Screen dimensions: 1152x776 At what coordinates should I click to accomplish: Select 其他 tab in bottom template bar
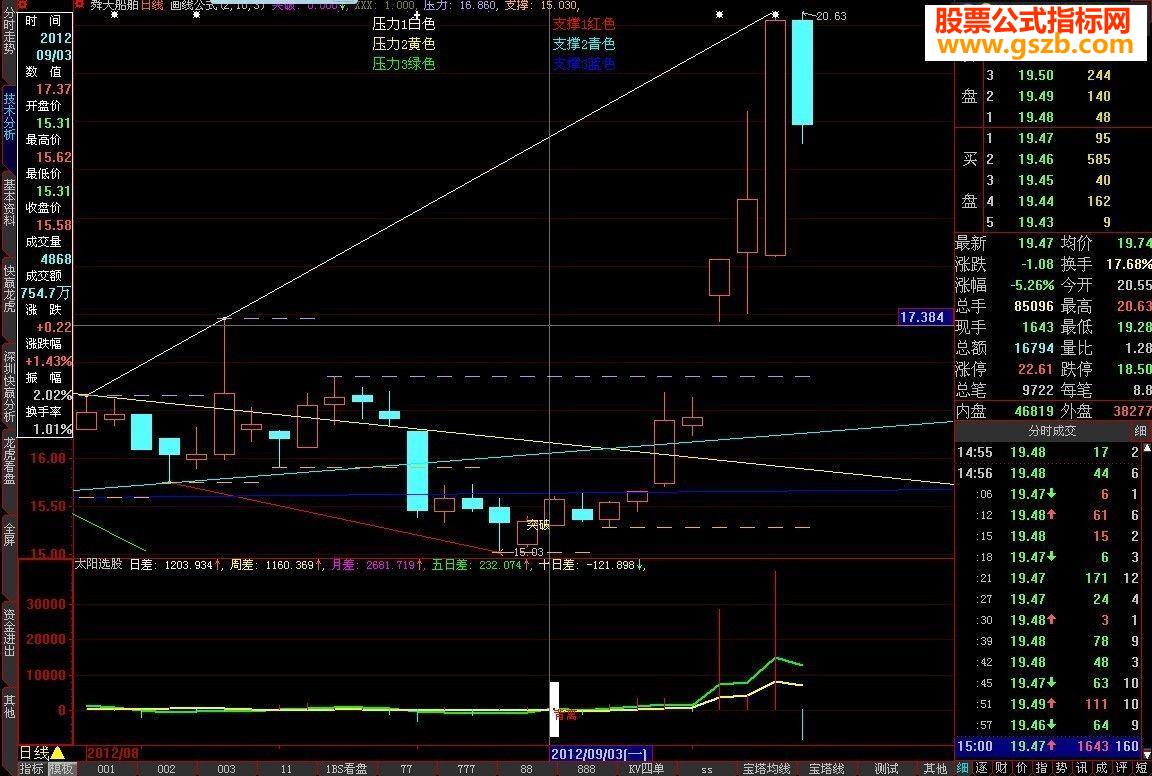[935, 769]
